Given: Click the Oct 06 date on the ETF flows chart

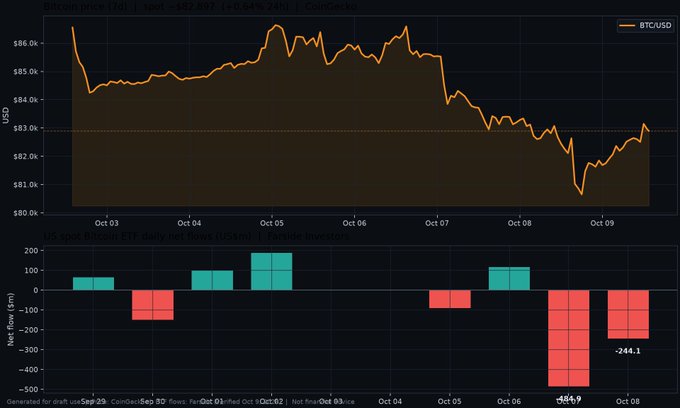Looking at the screenshot, I should point(509,401).
